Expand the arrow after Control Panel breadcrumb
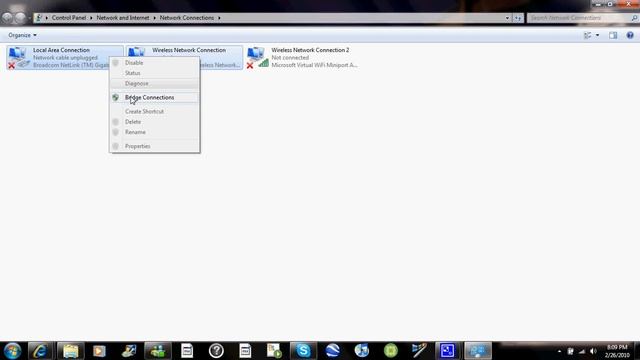The height and width of the screenshot is (360, 640). 91,18
